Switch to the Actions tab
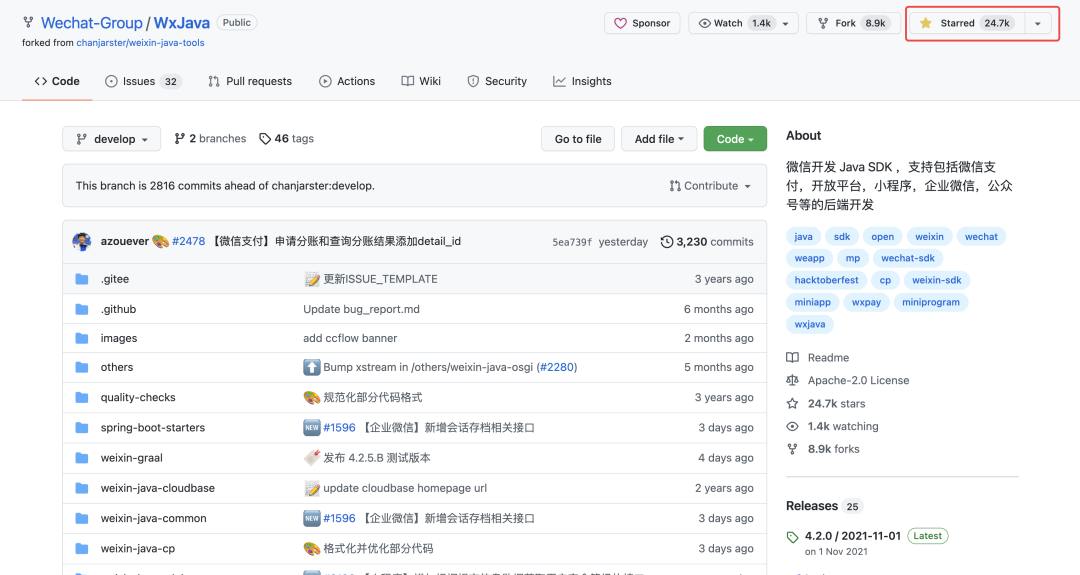 [x=346, y=81]
